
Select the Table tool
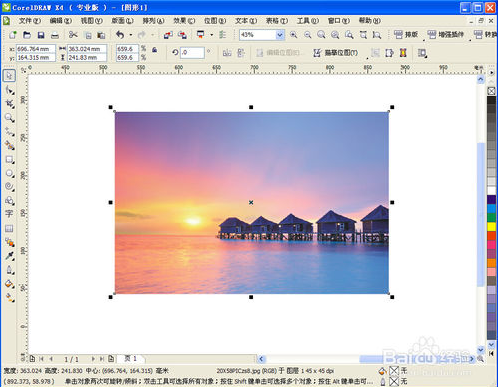pos(9,228)
